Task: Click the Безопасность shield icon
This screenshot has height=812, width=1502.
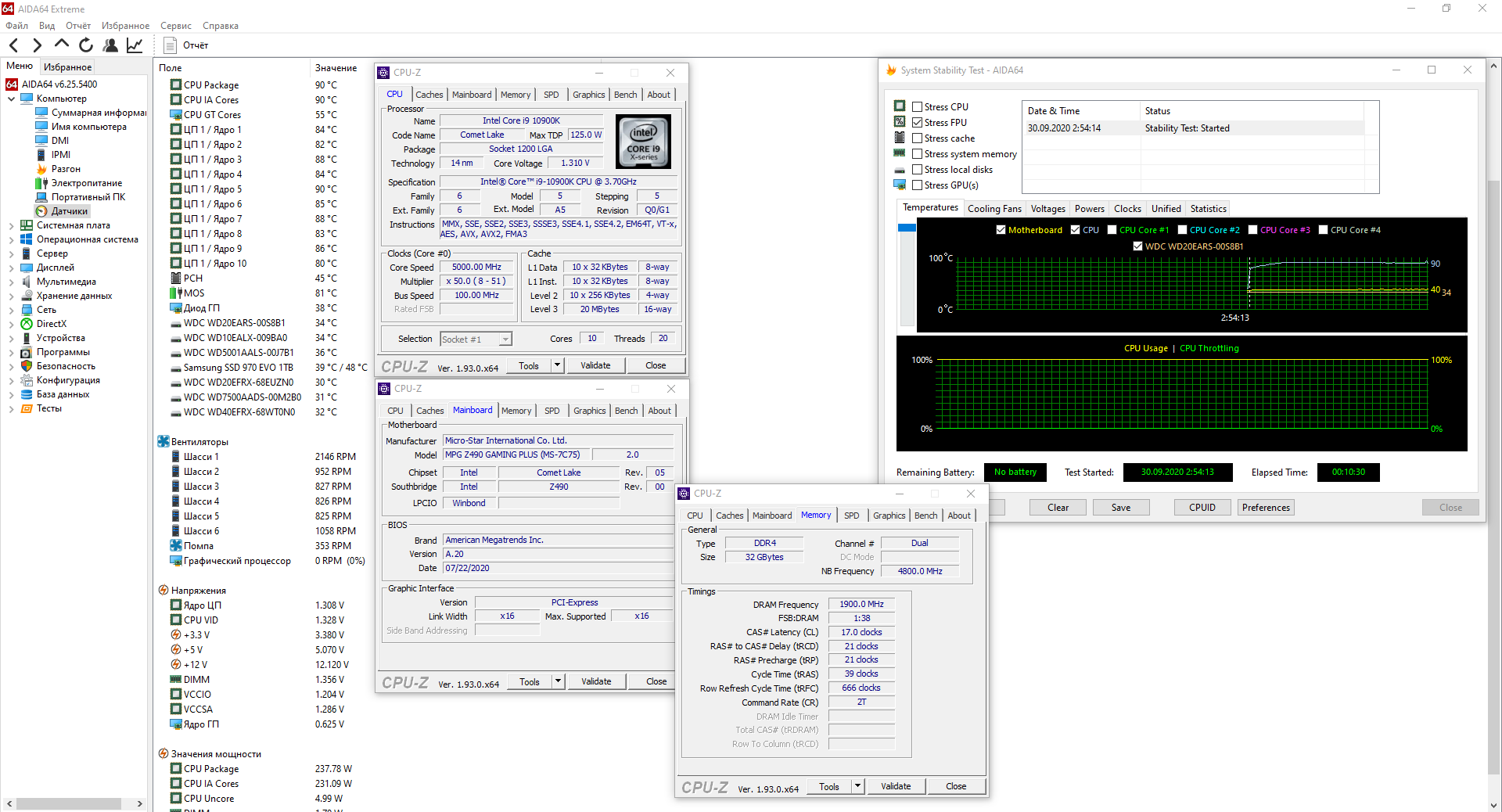Action: click(x=27, y=366)
